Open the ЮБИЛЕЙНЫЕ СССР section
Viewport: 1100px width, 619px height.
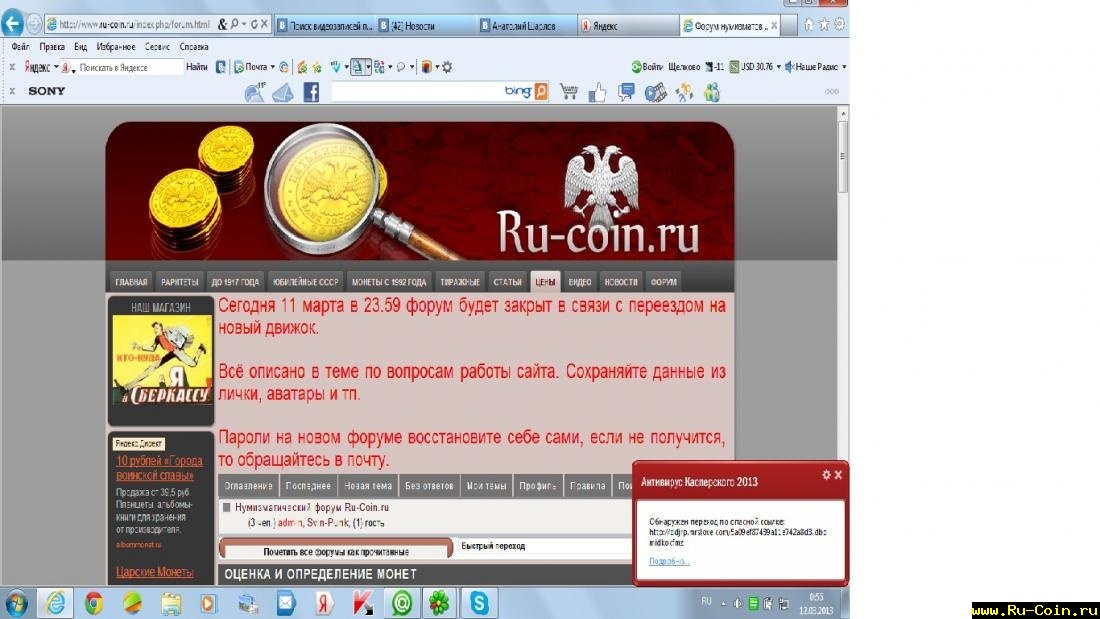pos(305,282)
